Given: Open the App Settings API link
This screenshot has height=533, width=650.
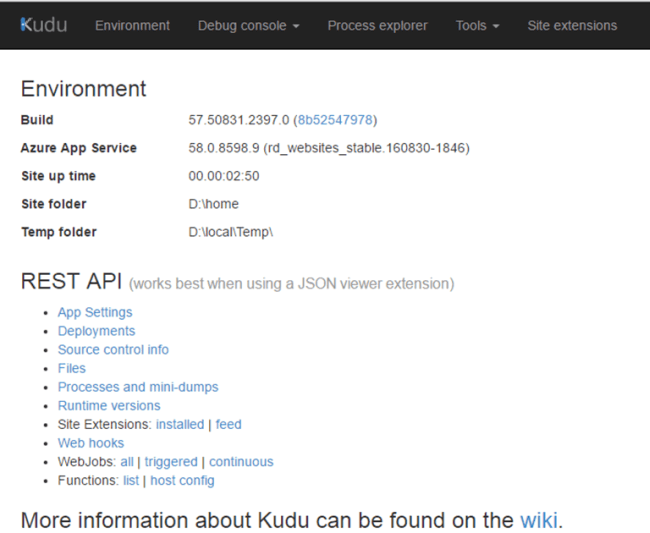Looking at the screenshot, I should tap(95, 312).
